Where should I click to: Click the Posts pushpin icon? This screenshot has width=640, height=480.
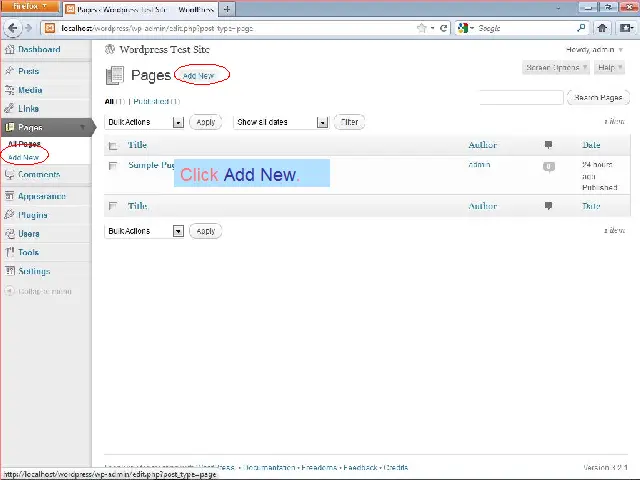(x=9, y=71)
